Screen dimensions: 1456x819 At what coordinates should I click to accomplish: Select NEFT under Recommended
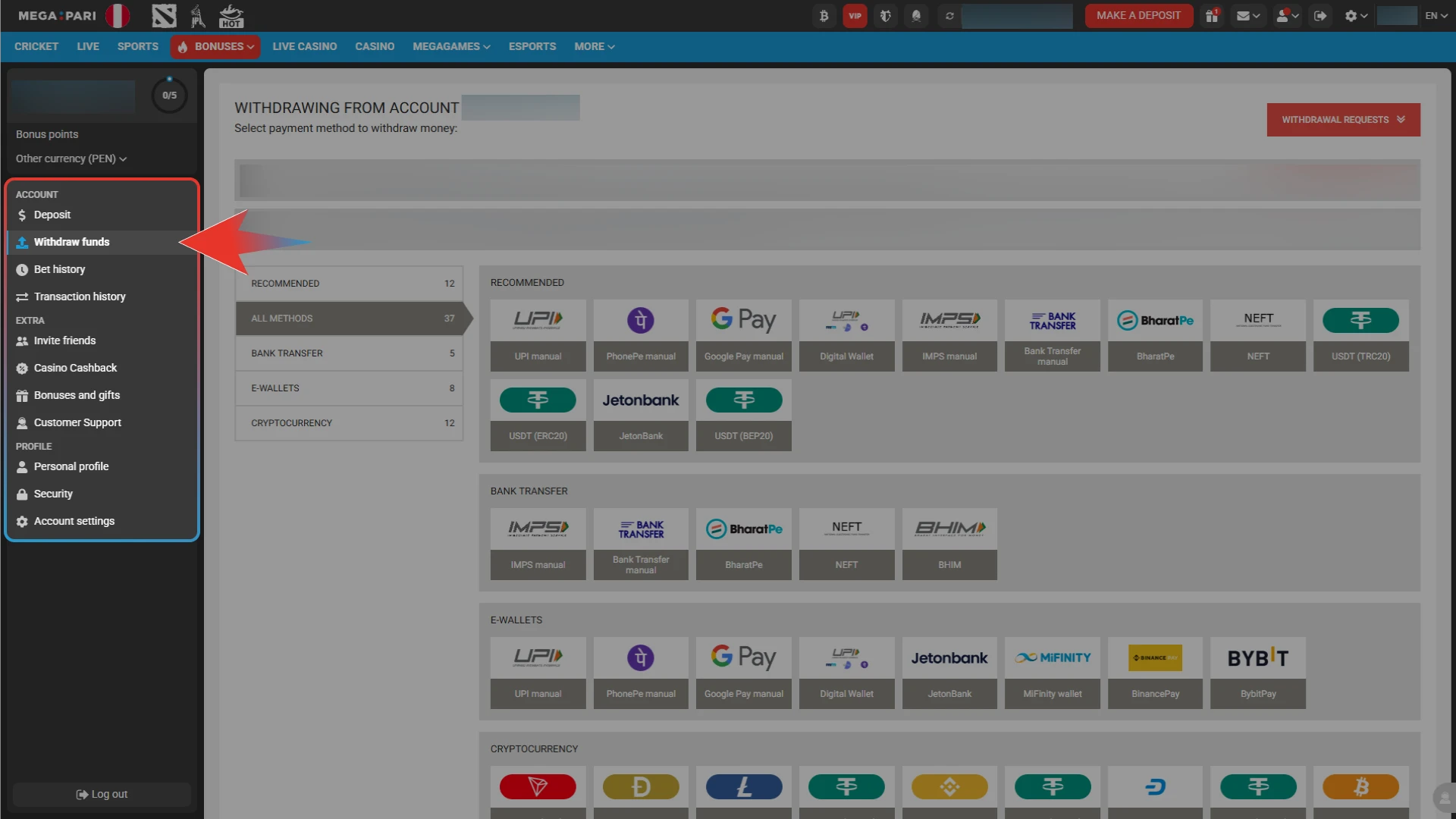coord(1258,335)
